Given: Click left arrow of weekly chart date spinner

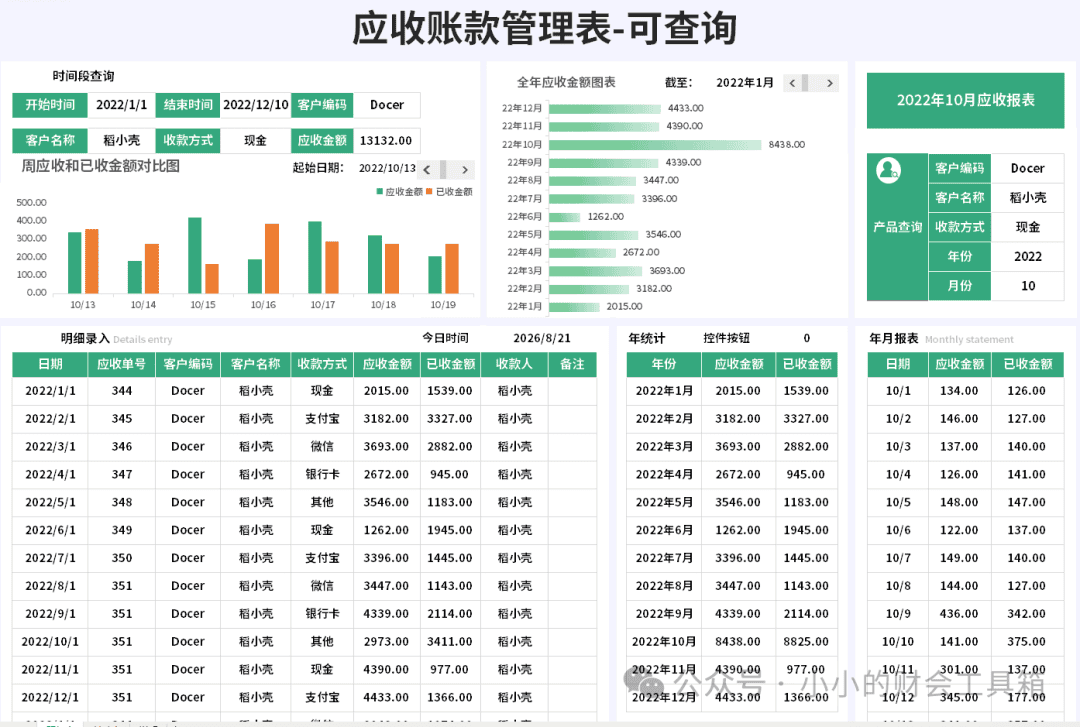Looking at the screenshot, I should 427,170.
